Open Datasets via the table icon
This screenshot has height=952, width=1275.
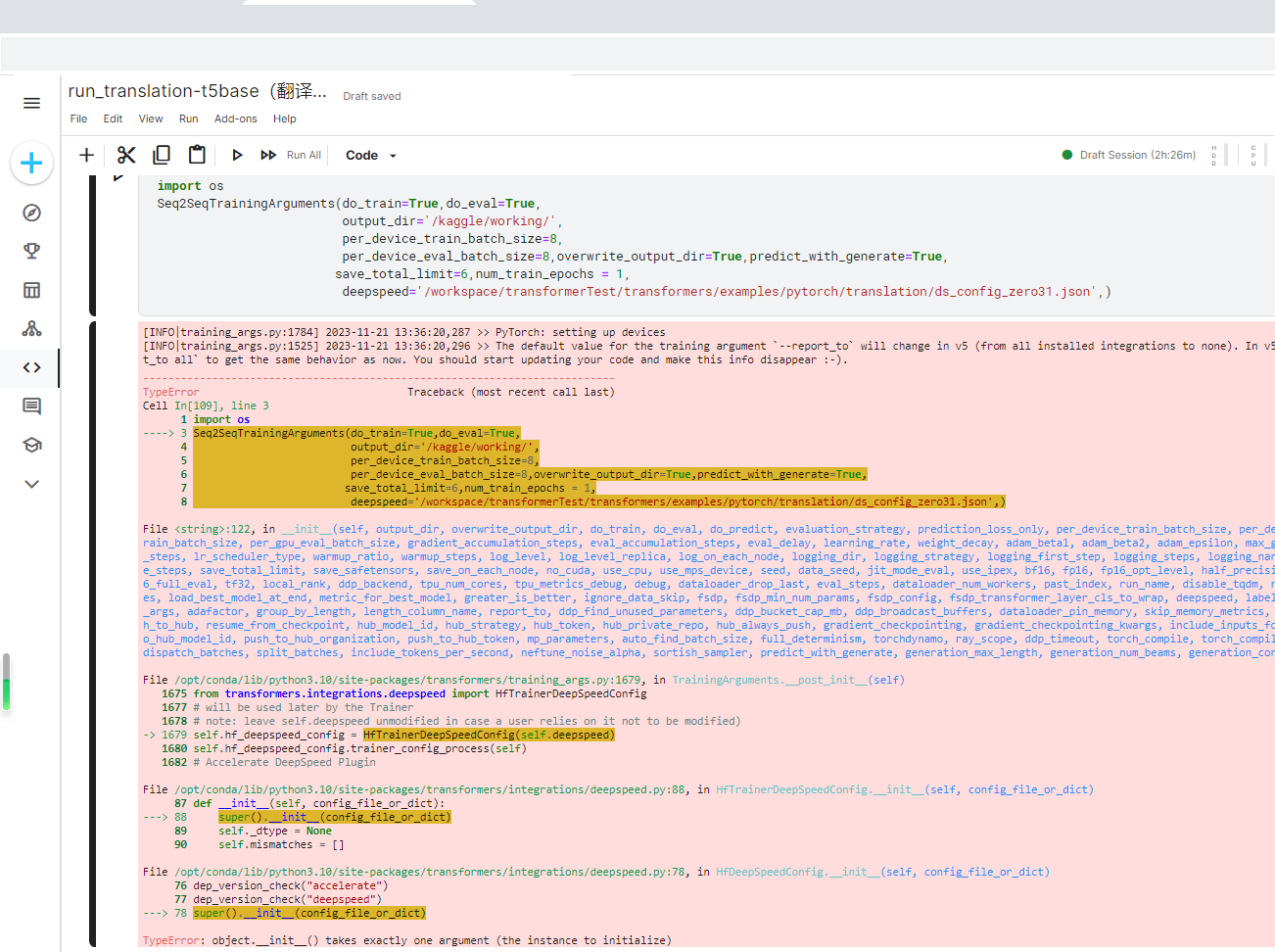tap(31, 290)
